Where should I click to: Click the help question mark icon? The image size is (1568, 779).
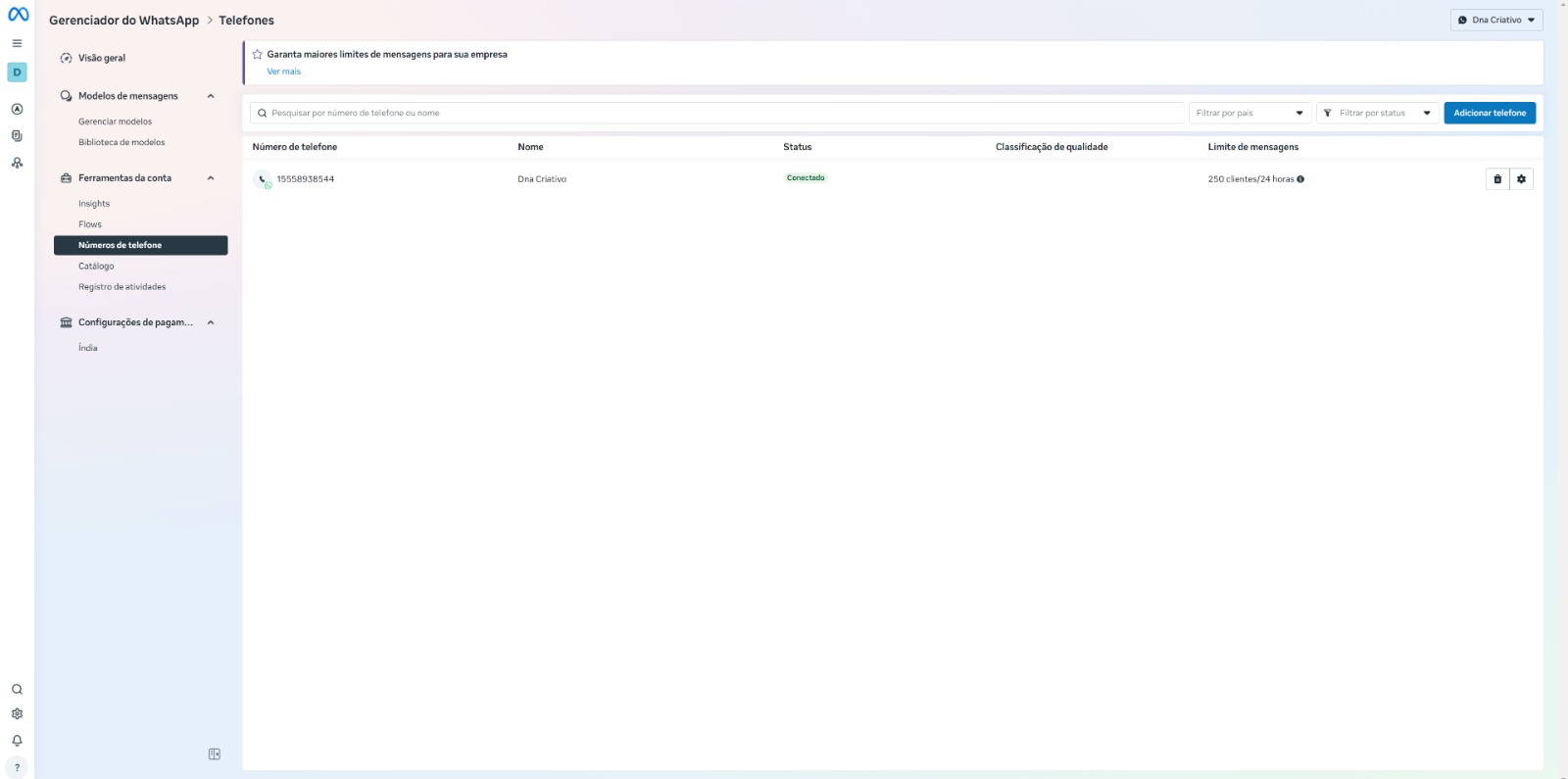(x=17, y=767)
